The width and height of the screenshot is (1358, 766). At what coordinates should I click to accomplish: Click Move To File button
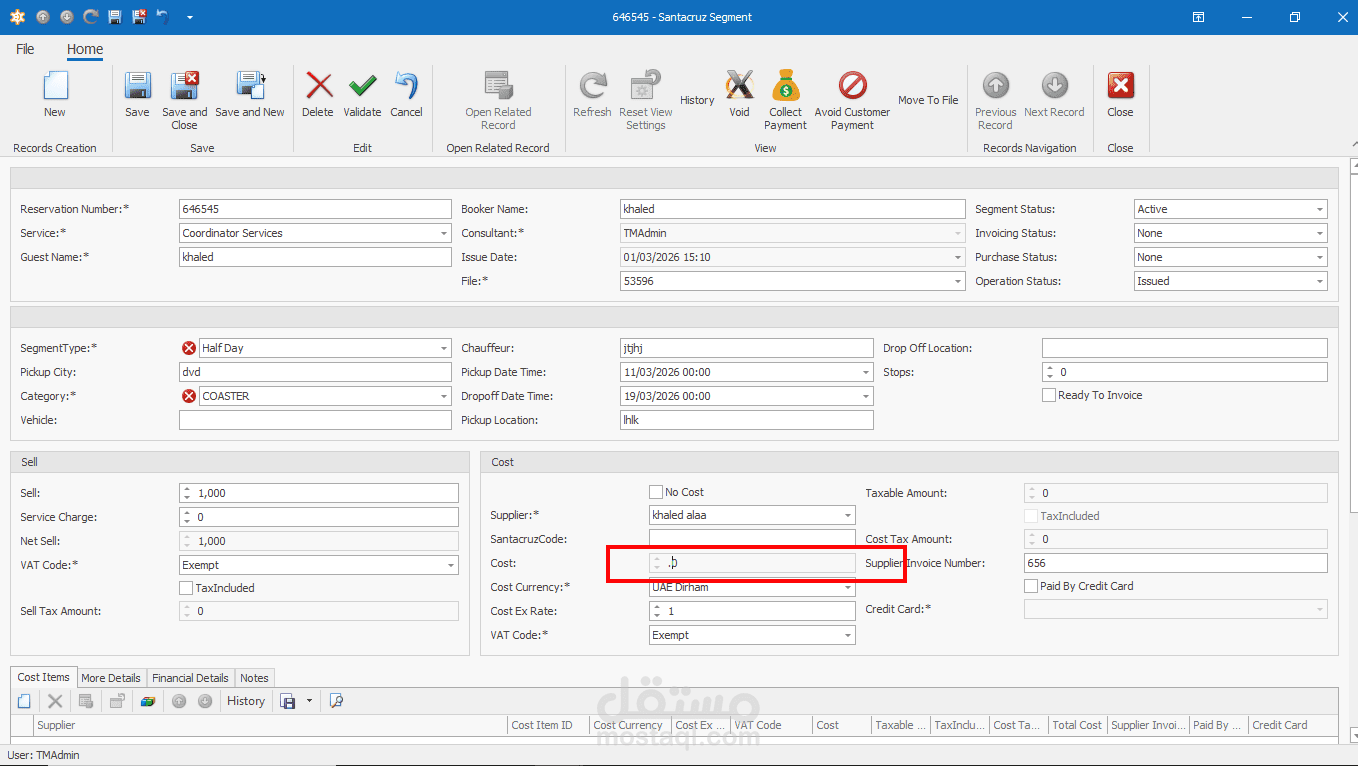pyautogui.click(x=928, y=100)
